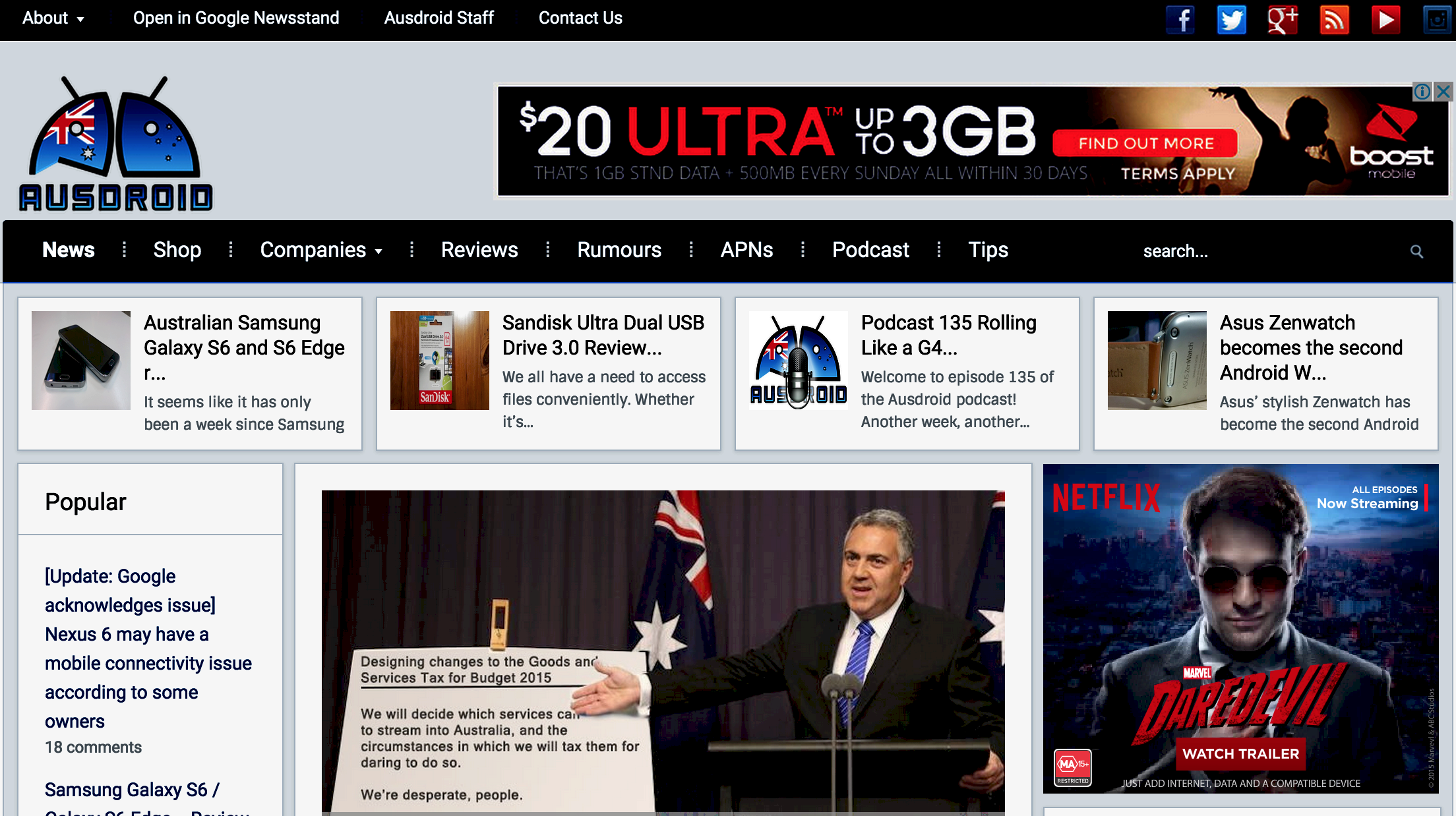Open the Ausdroid Staff page

[439, 18]
